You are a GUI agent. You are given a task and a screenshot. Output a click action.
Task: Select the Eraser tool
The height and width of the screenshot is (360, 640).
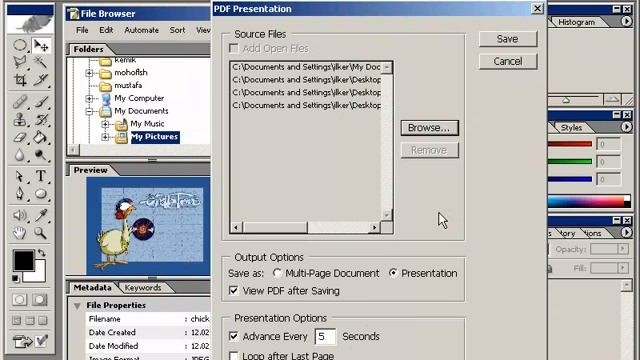[x=20, y=137]
